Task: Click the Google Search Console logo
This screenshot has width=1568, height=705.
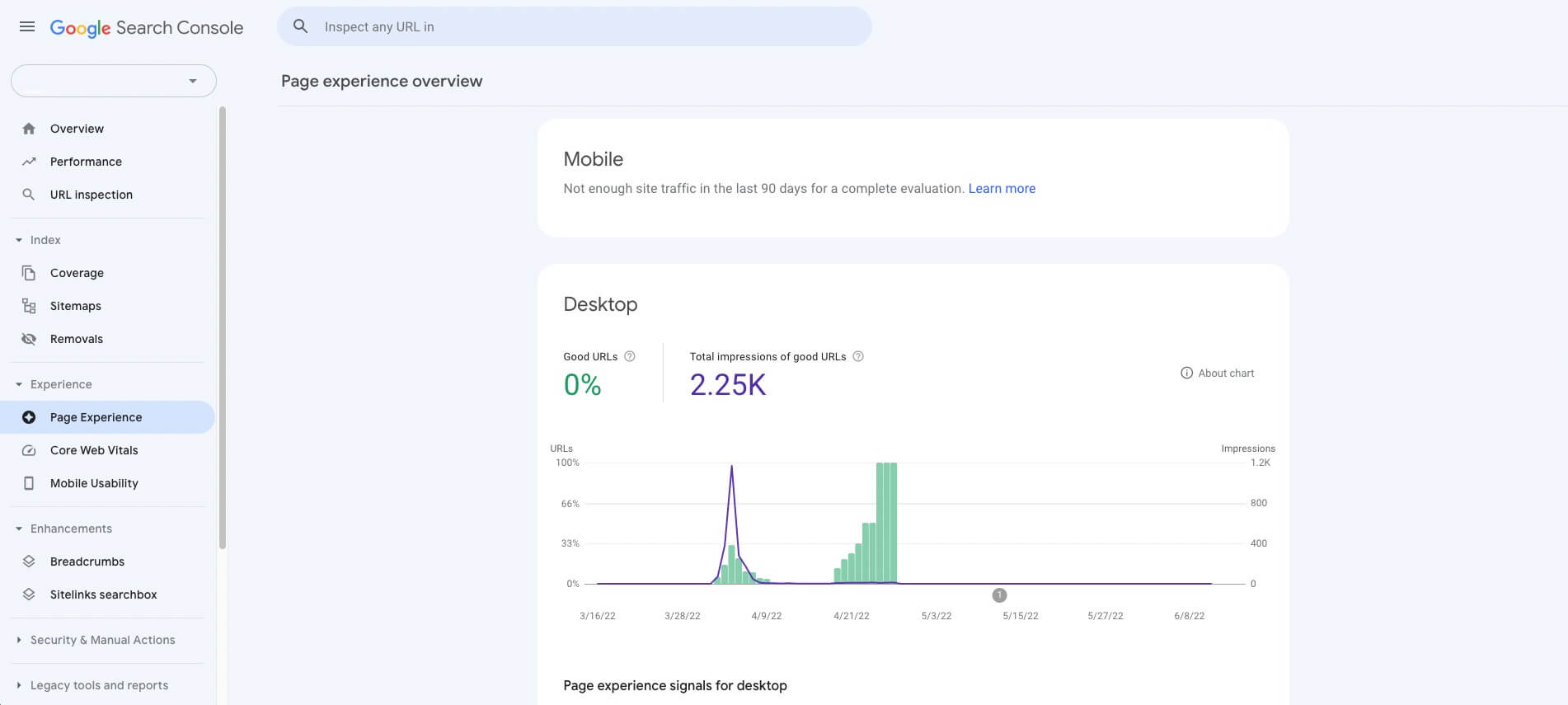Action: 147,27
